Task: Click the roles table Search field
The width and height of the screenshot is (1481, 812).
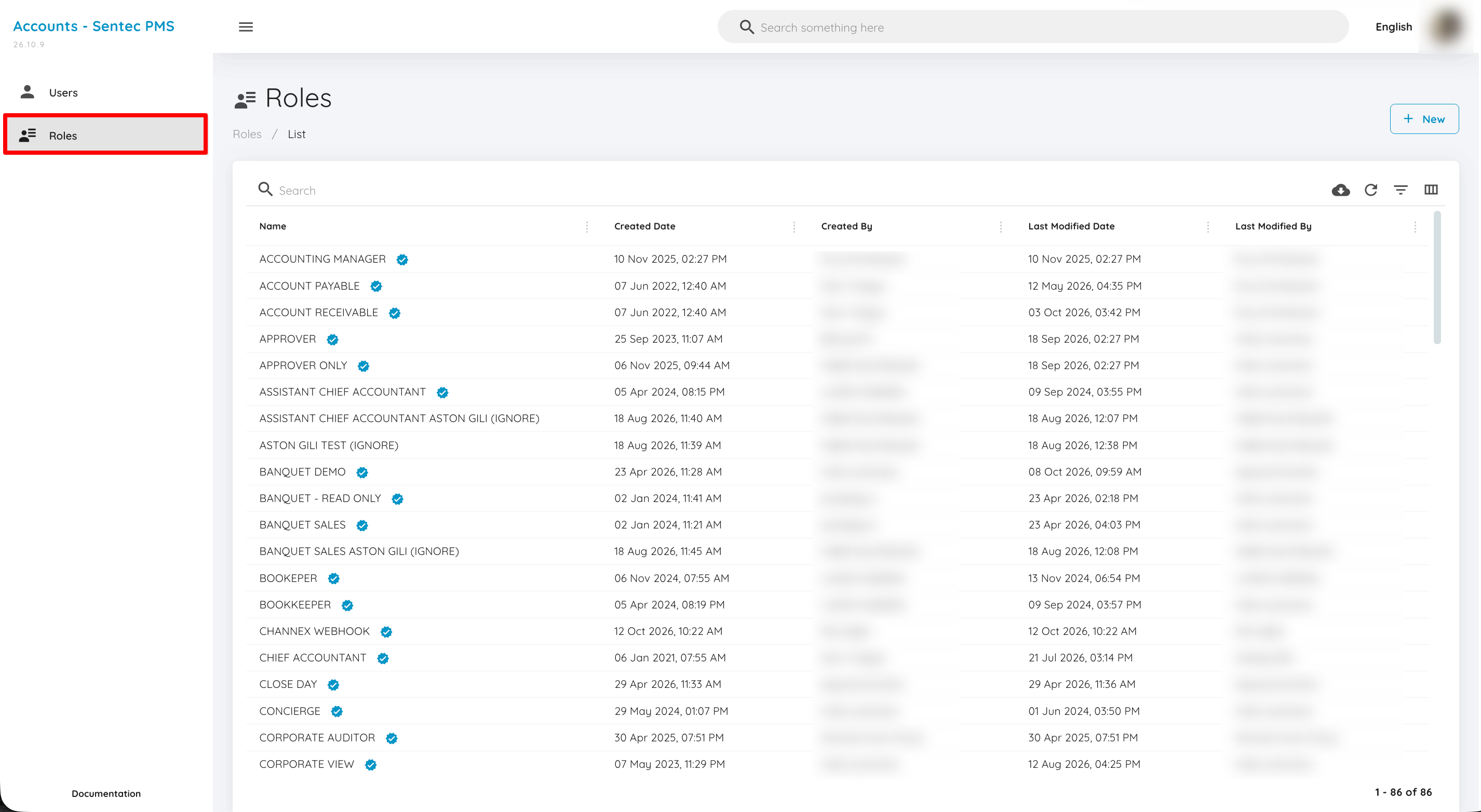Action: click(x=788, y=190)
